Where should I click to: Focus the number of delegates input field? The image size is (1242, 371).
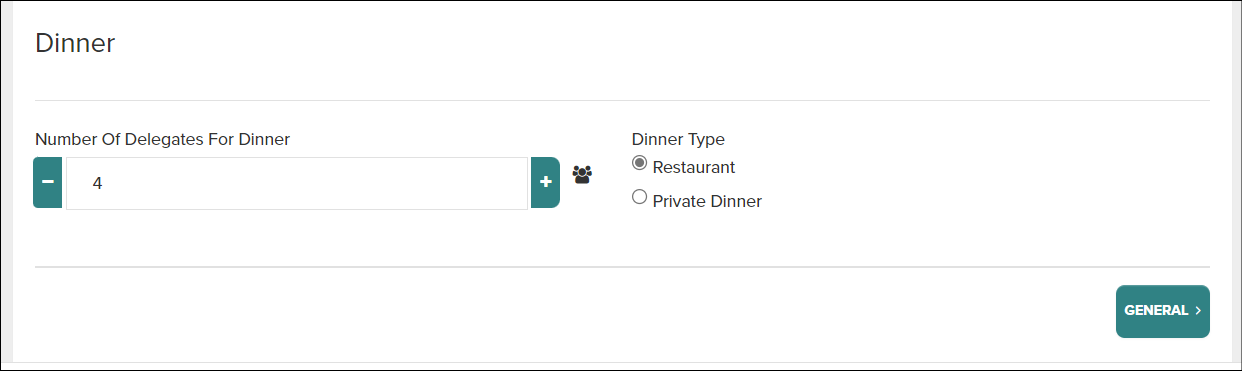[x=297, y=183]
